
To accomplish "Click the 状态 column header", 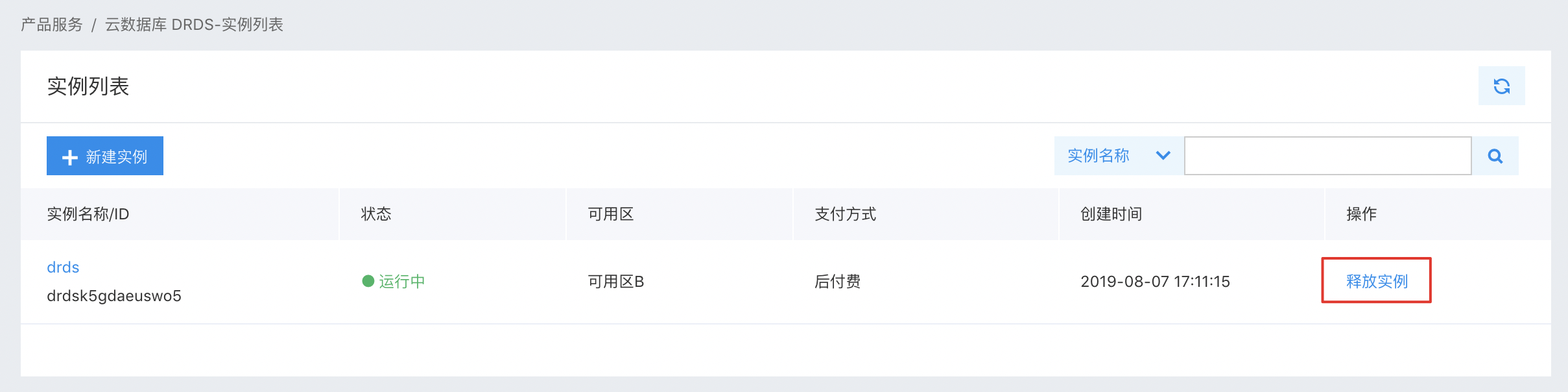I will pyautogui.click(x=376, y=214).
